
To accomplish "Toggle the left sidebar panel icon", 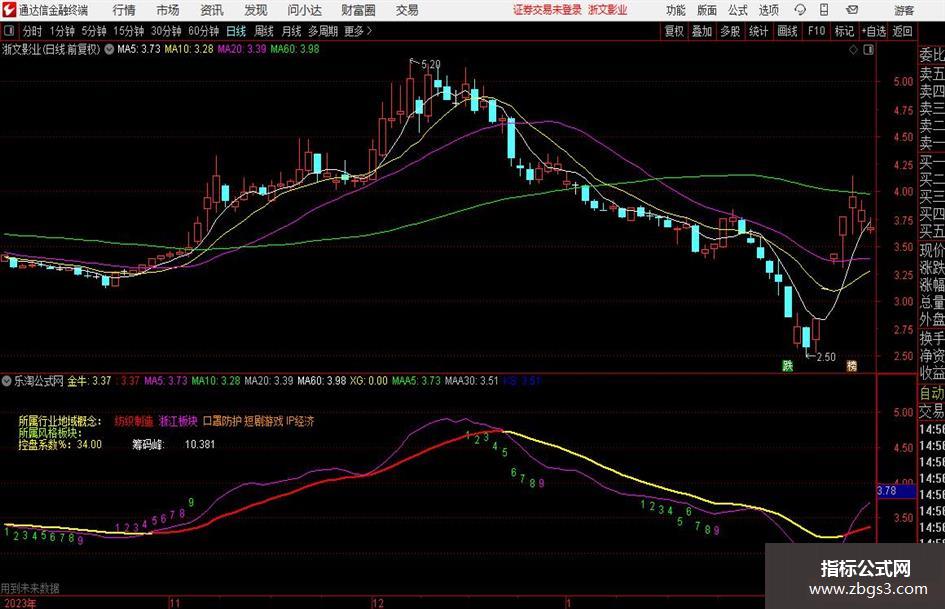I will (8, 31).
